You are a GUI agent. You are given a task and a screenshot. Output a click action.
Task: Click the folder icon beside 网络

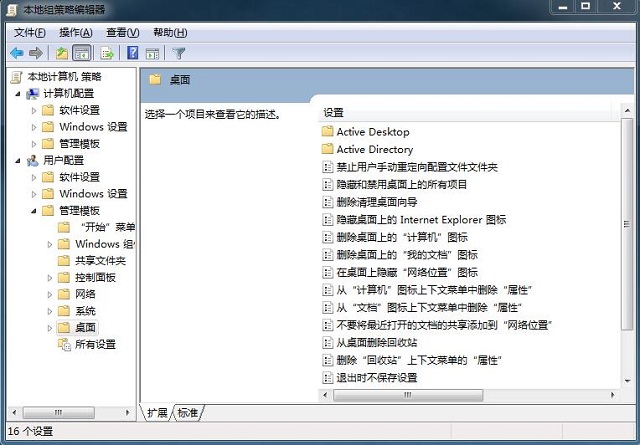64,294
